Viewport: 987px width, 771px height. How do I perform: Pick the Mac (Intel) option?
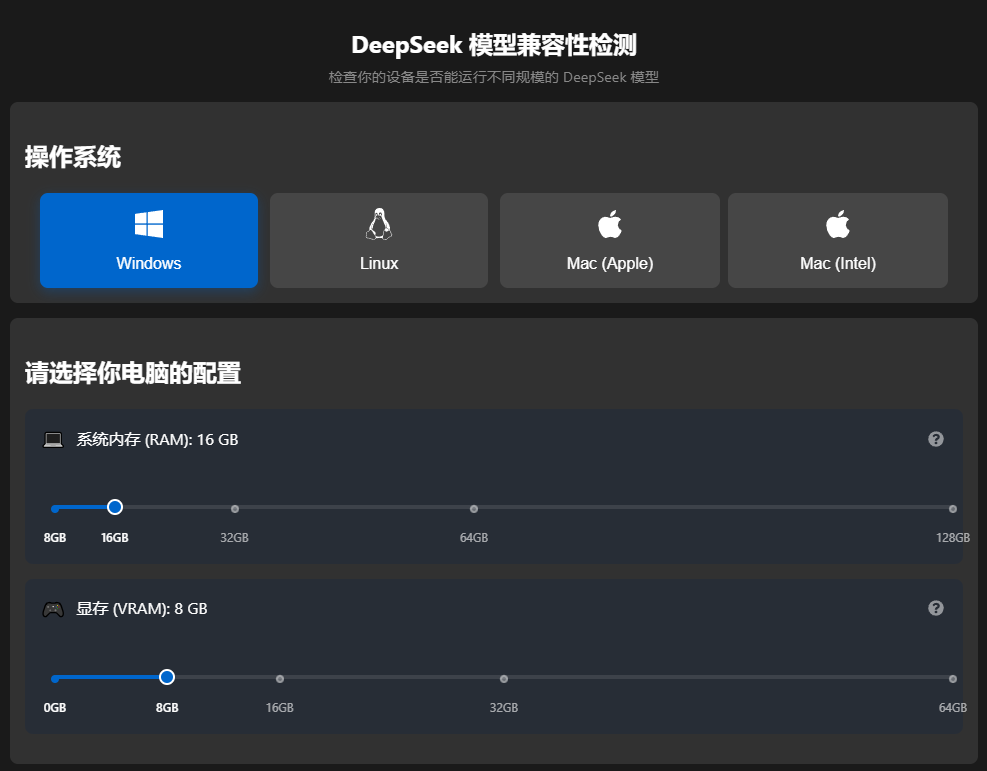point(838,240)
